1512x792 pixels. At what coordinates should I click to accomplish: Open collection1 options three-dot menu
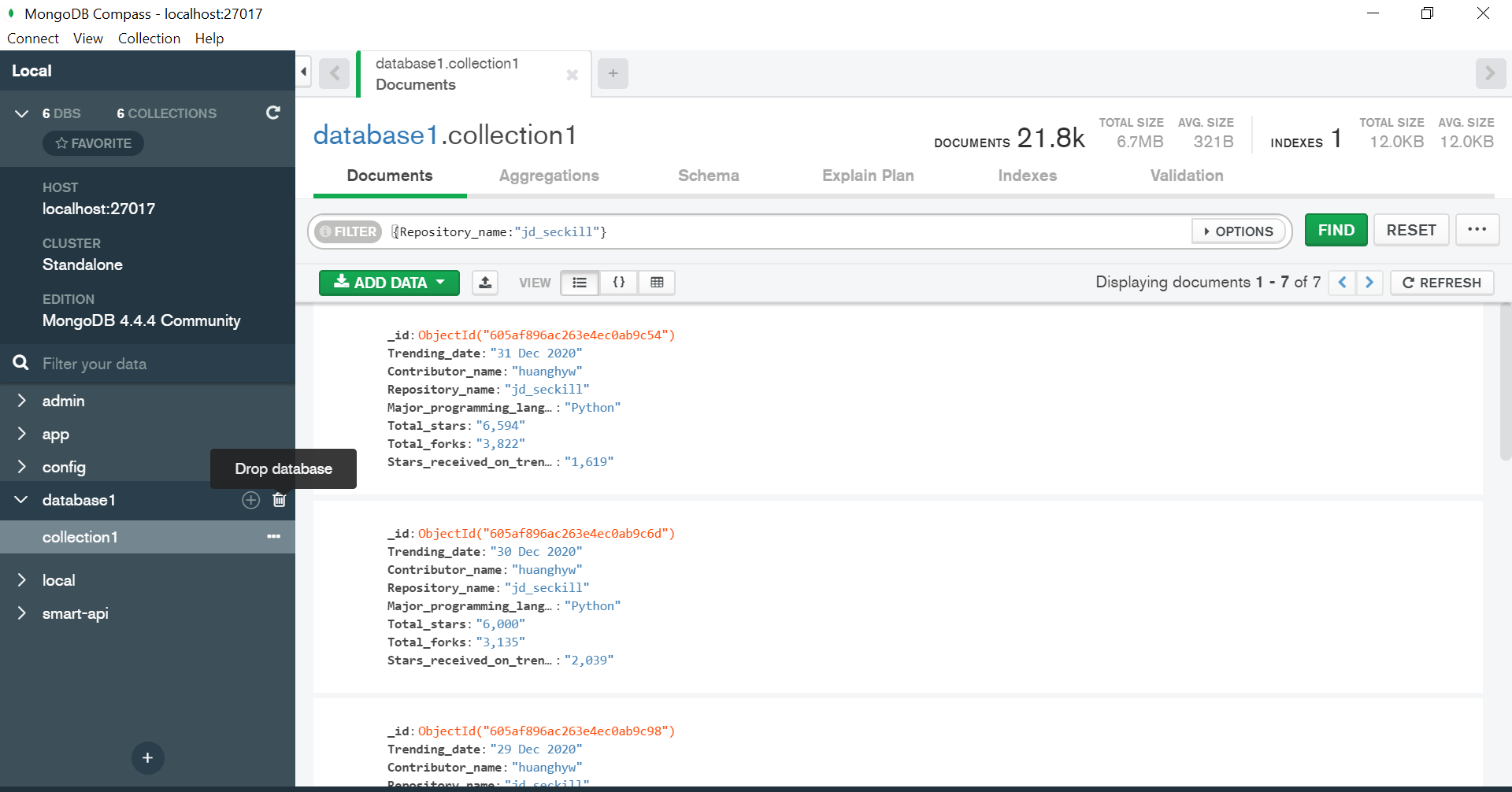click(273, 536)
